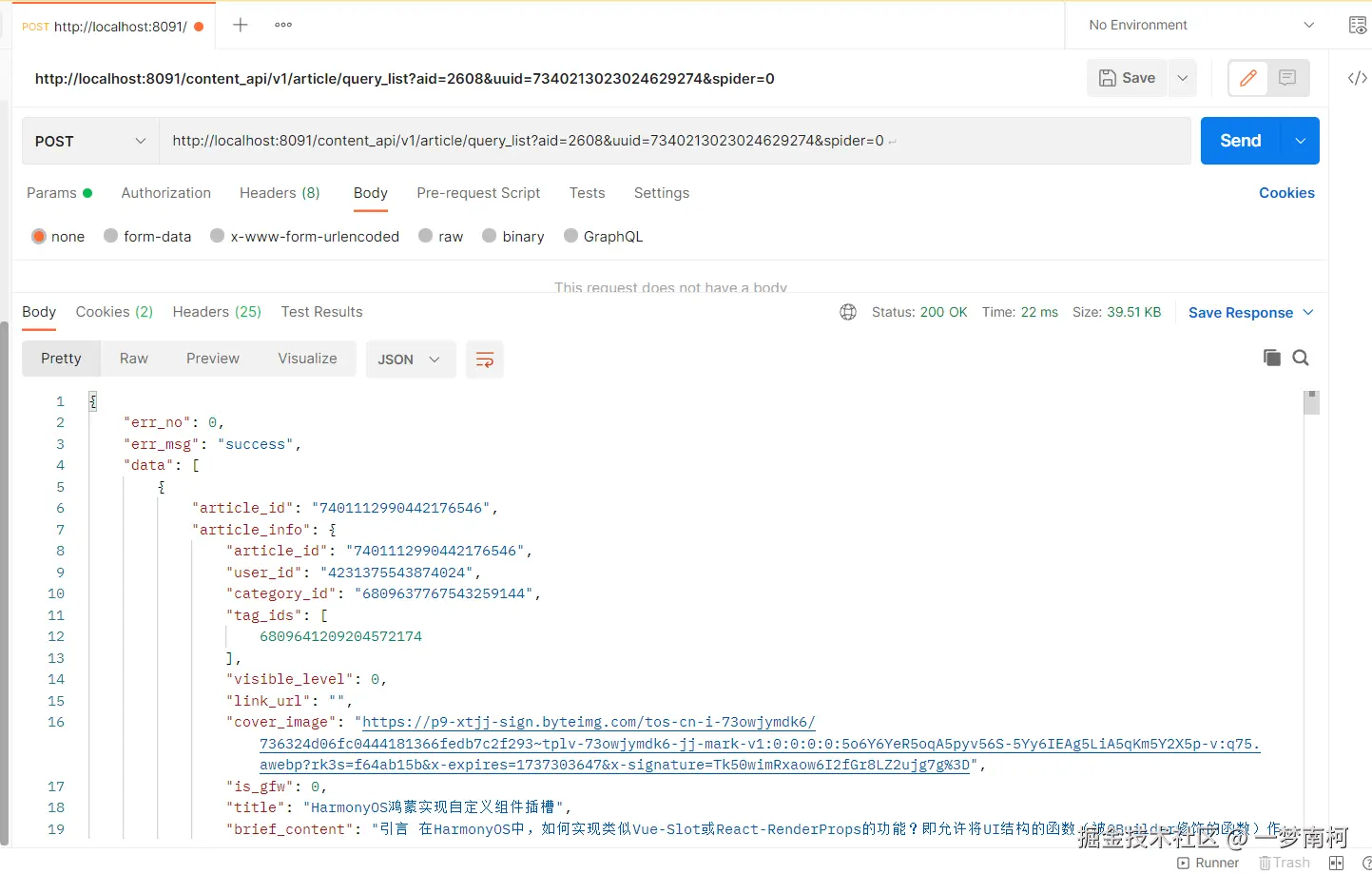Click the user_id value 4231375543874024
Screen dimensions: 1372x874
point(396,573)
